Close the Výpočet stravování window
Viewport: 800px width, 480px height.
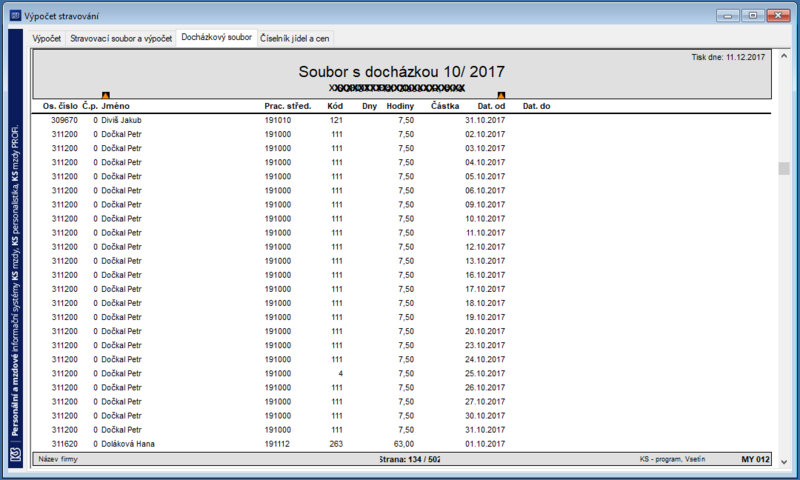click(778, 16)
